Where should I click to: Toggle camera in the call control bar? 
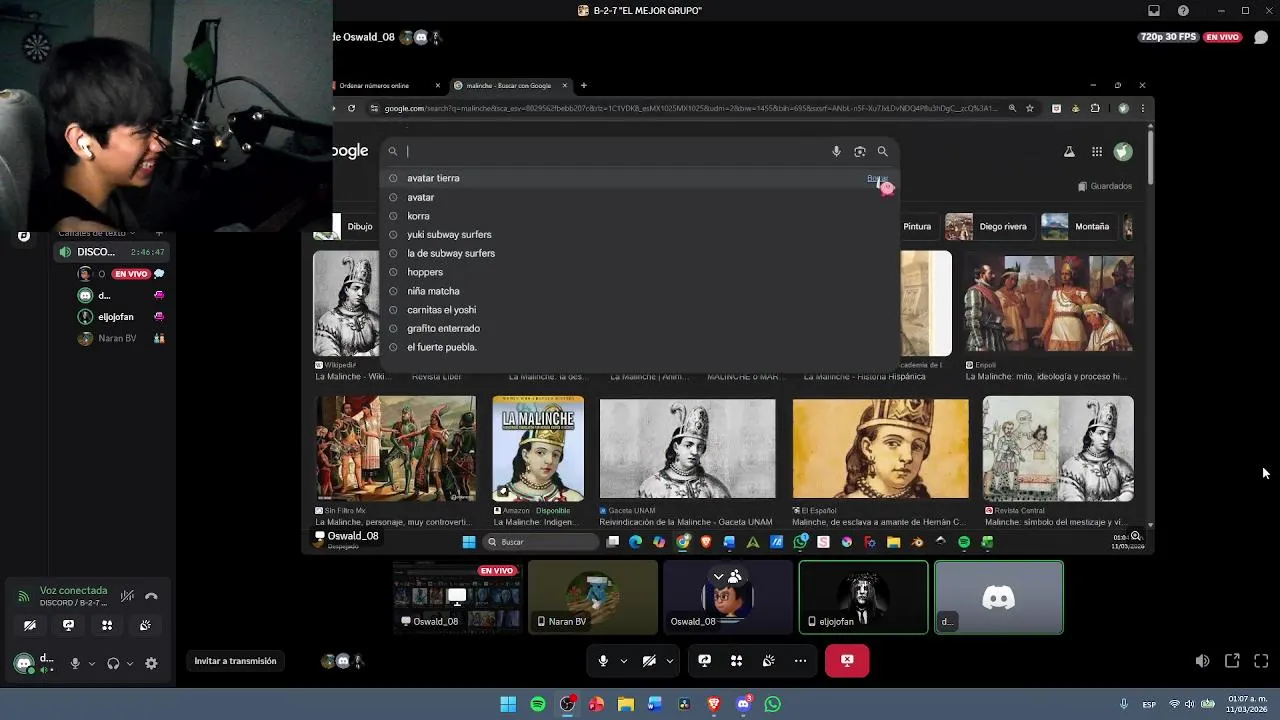point(649,661)
